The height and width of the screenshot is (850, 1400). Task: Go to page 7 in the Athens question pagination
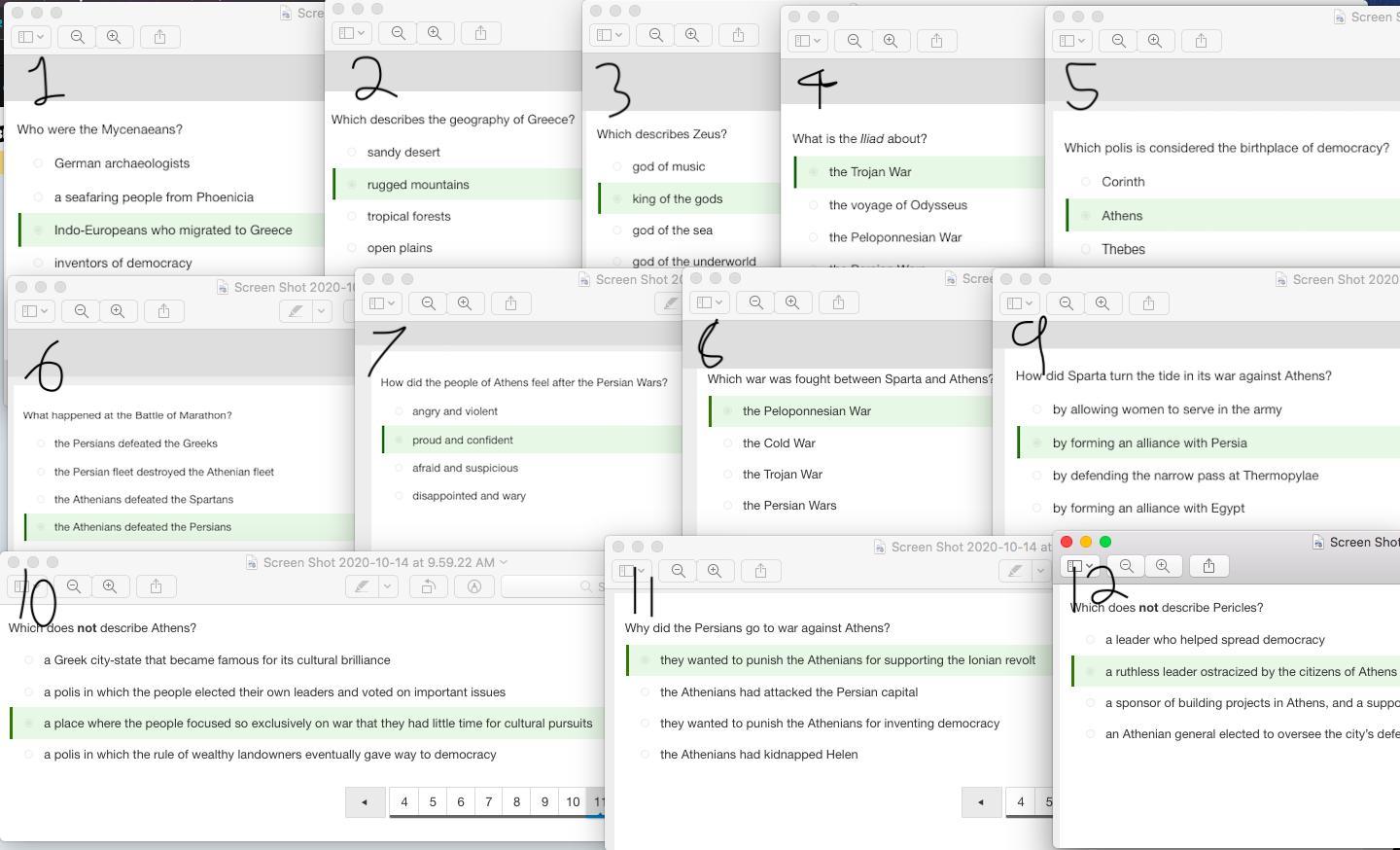point(488,802)
